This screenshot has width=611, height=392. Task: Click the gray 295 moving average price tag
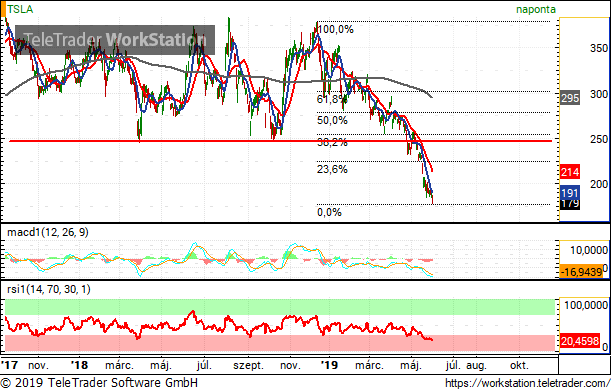[570, 98]
